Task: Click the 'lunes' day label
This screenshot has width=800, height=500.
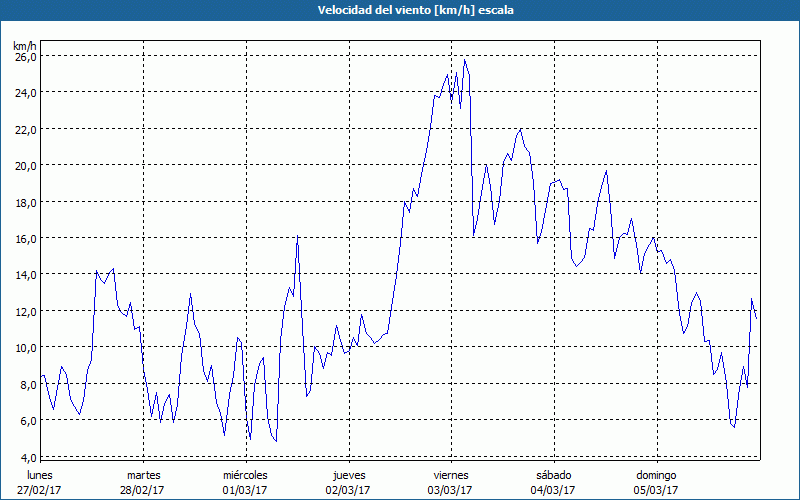Action: click(x=40, y=475)
